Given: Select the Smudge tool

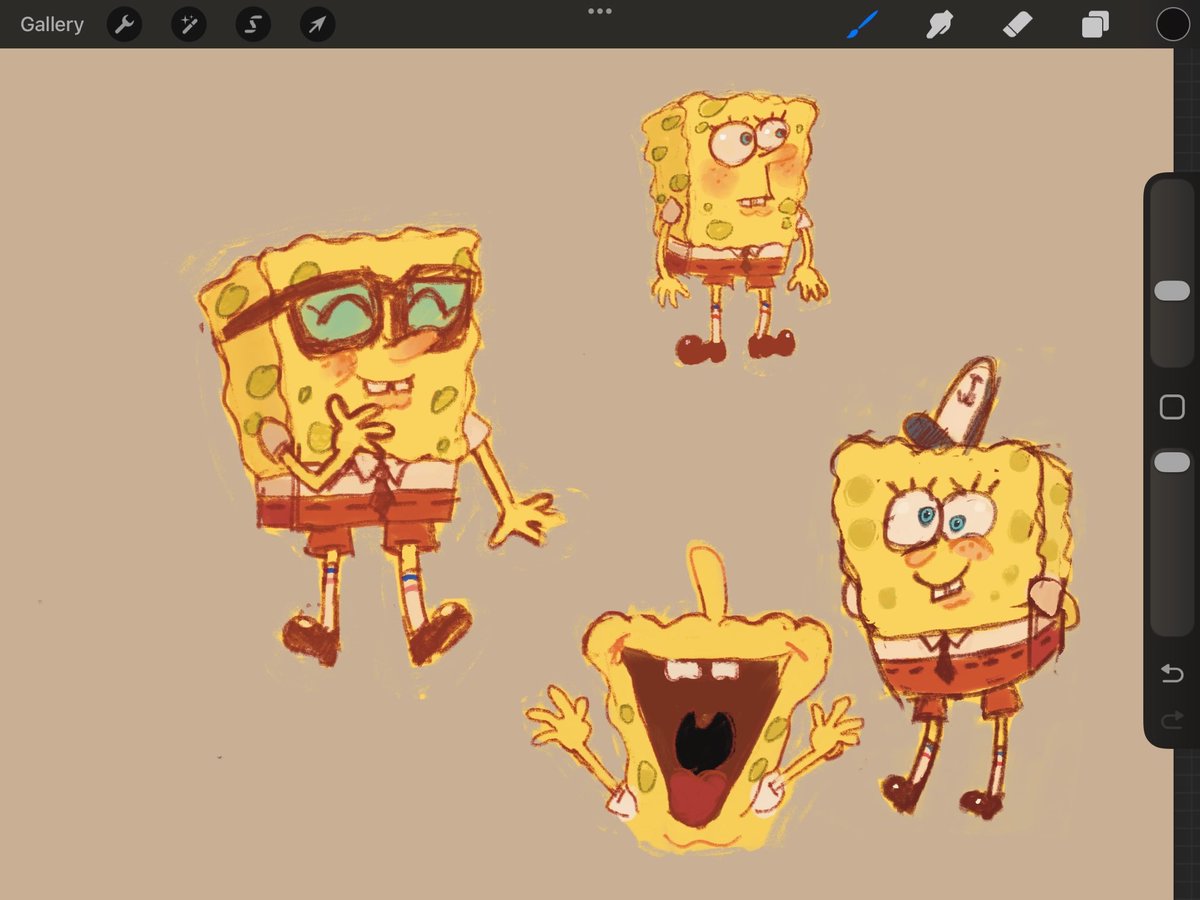Looking at the screenshot, I should point(939,24).
